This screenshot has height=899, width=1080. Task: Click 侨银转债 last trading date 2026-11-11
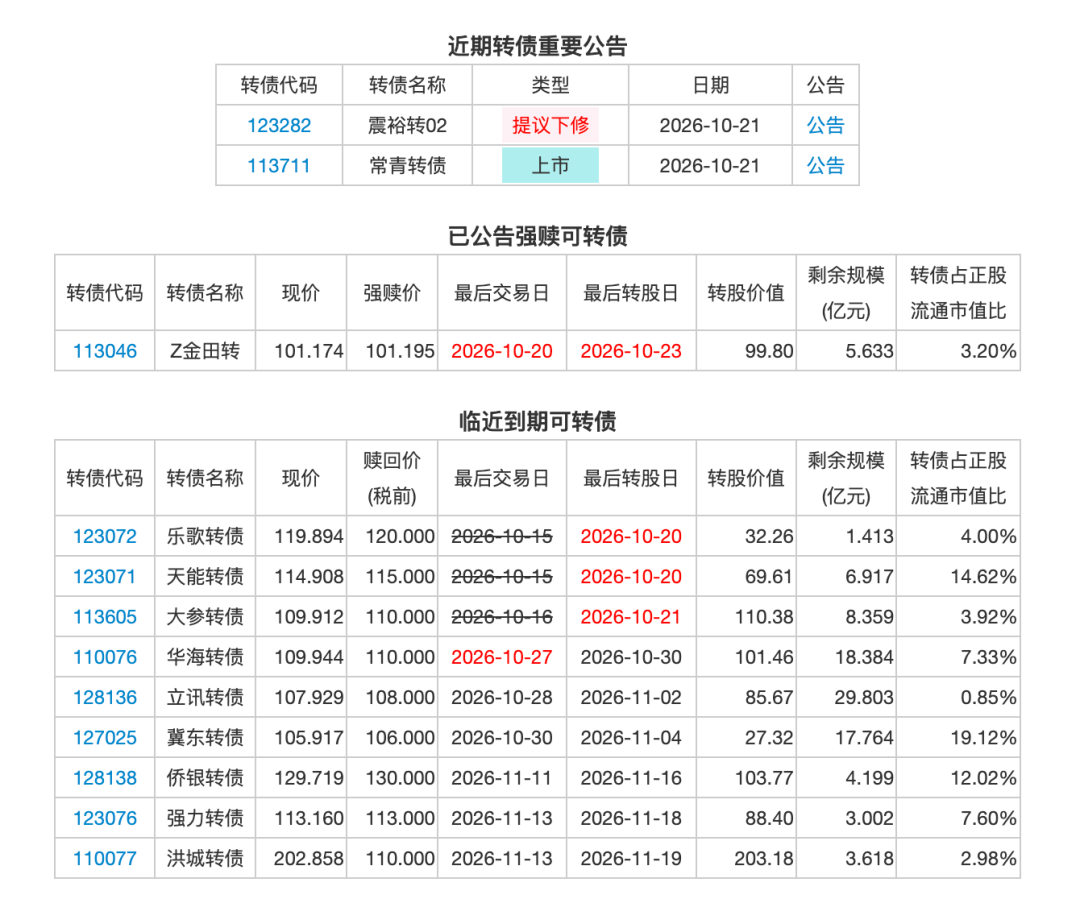(x=502, y=778)
